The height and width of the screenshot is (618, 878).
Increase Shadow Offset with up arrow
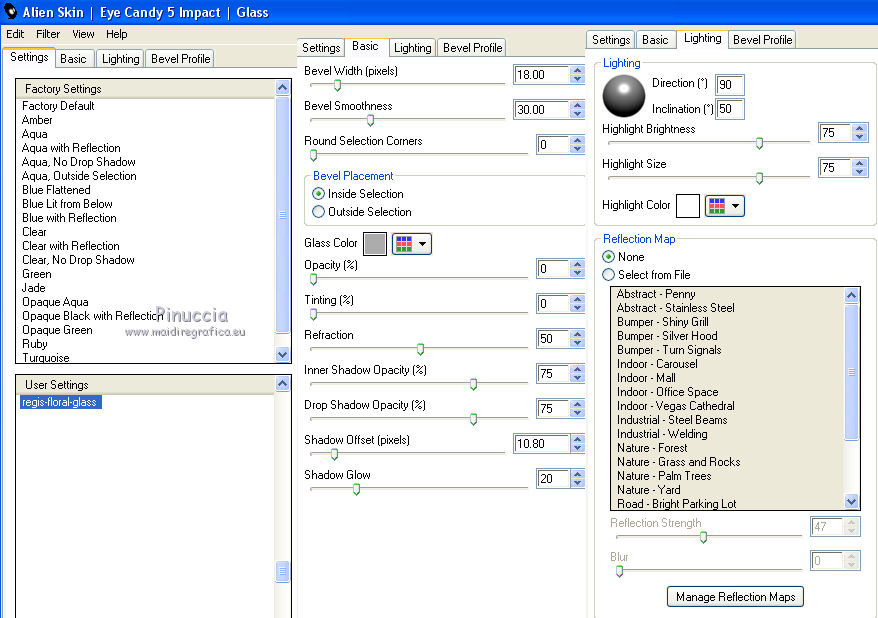click(x=577, y=439)
